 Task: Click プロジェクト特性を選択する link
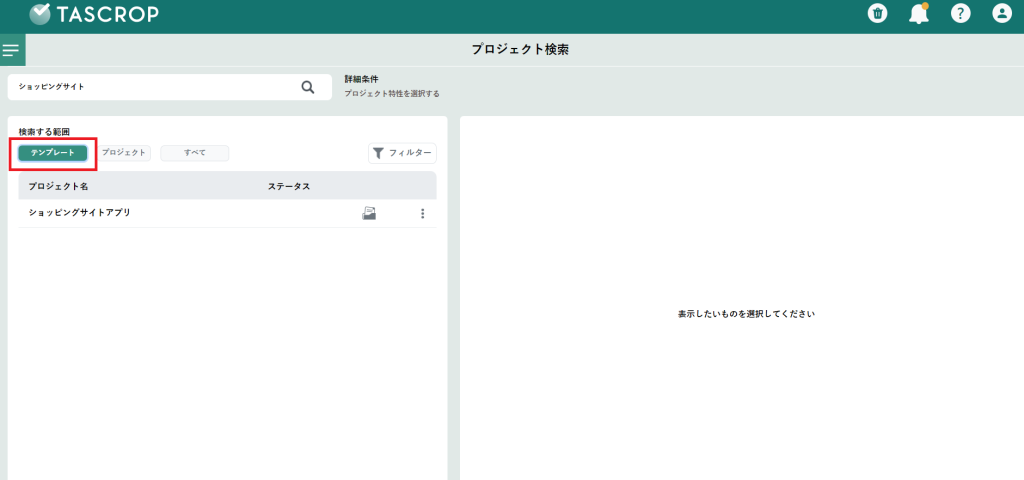(392, 94)
